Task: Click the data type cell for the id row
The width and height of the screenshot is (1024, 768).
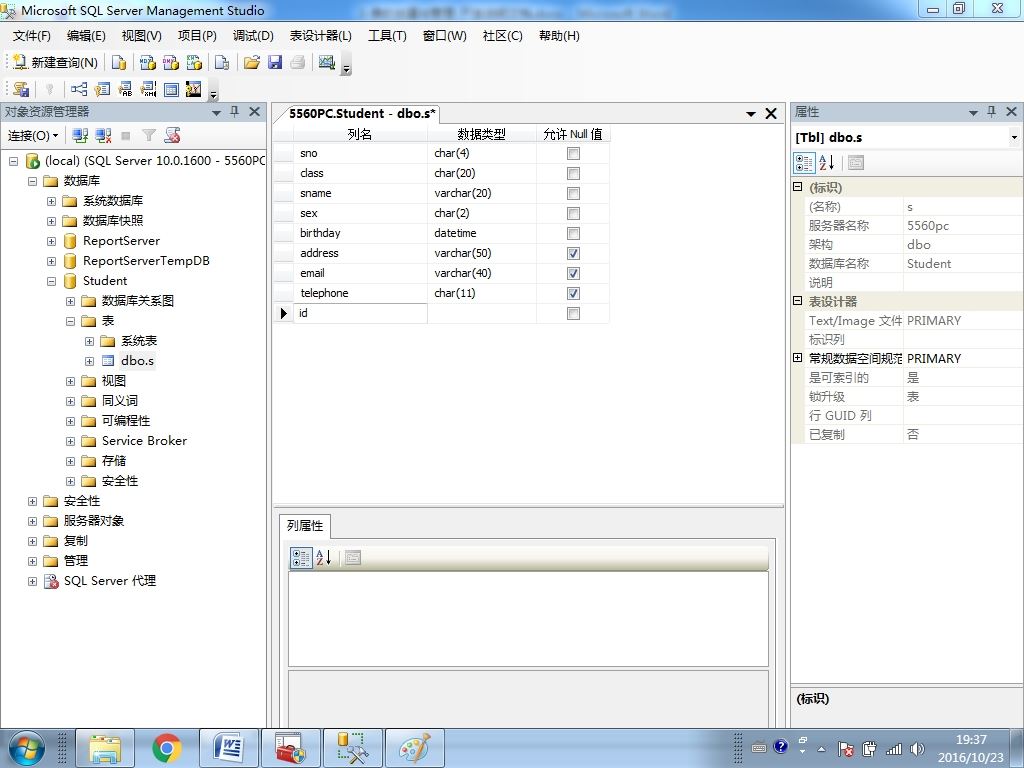Action: tap(482, 313)
